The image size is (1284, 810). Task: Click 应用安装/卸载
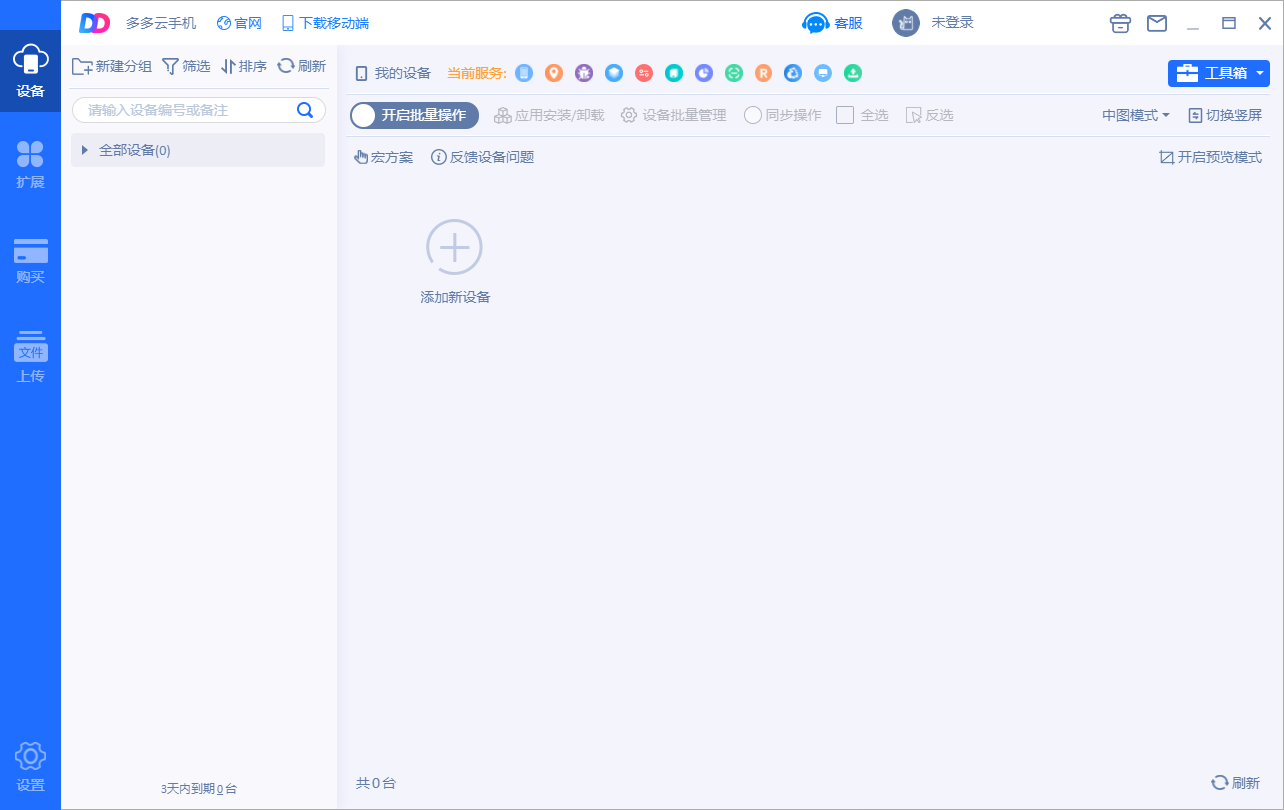point(549,115)
